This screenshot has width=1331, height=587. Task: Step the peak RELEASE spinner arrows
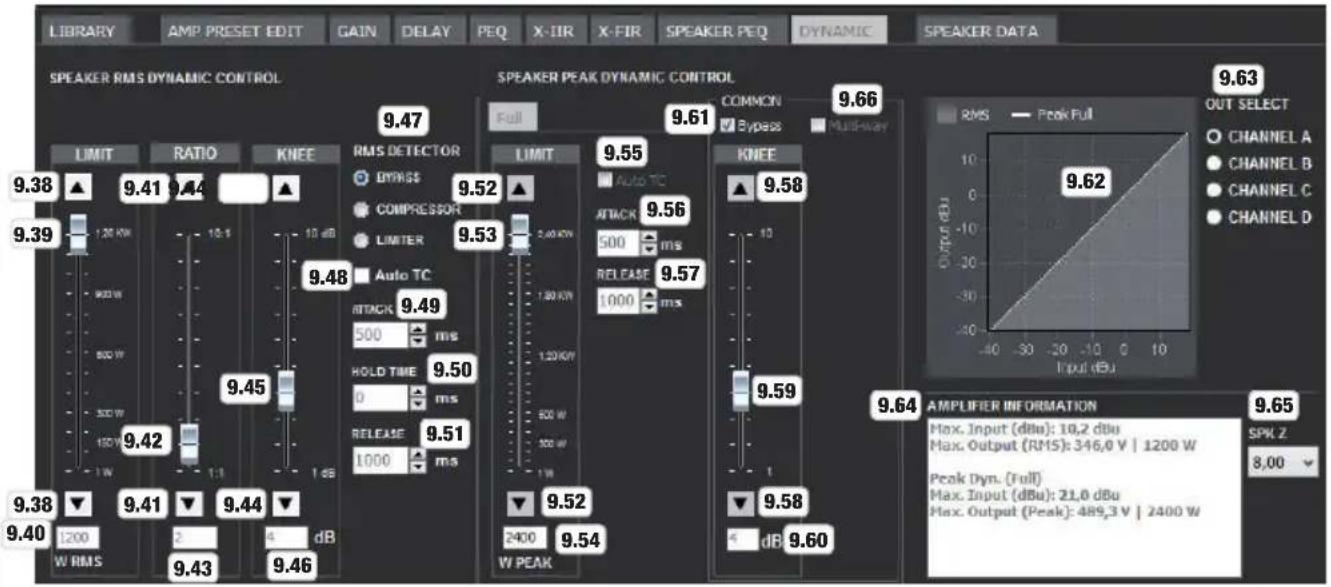point(650,301)
